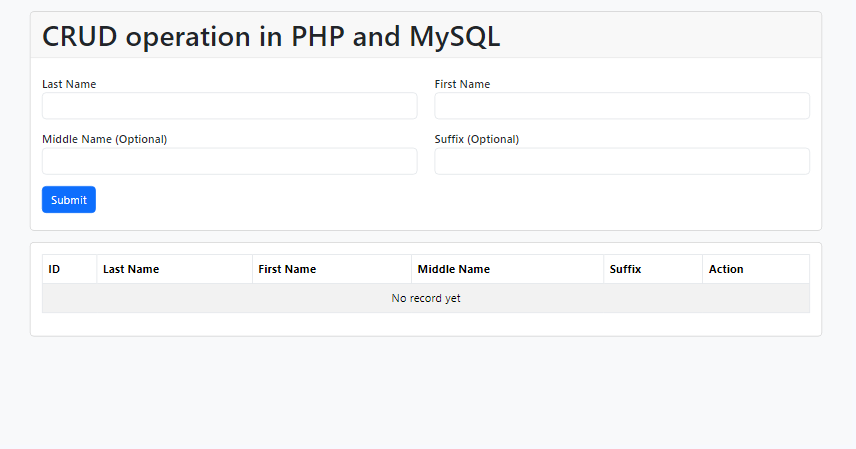856x449 pixels.
Task: Click the Last Name input field
Action: pos(229,105)
